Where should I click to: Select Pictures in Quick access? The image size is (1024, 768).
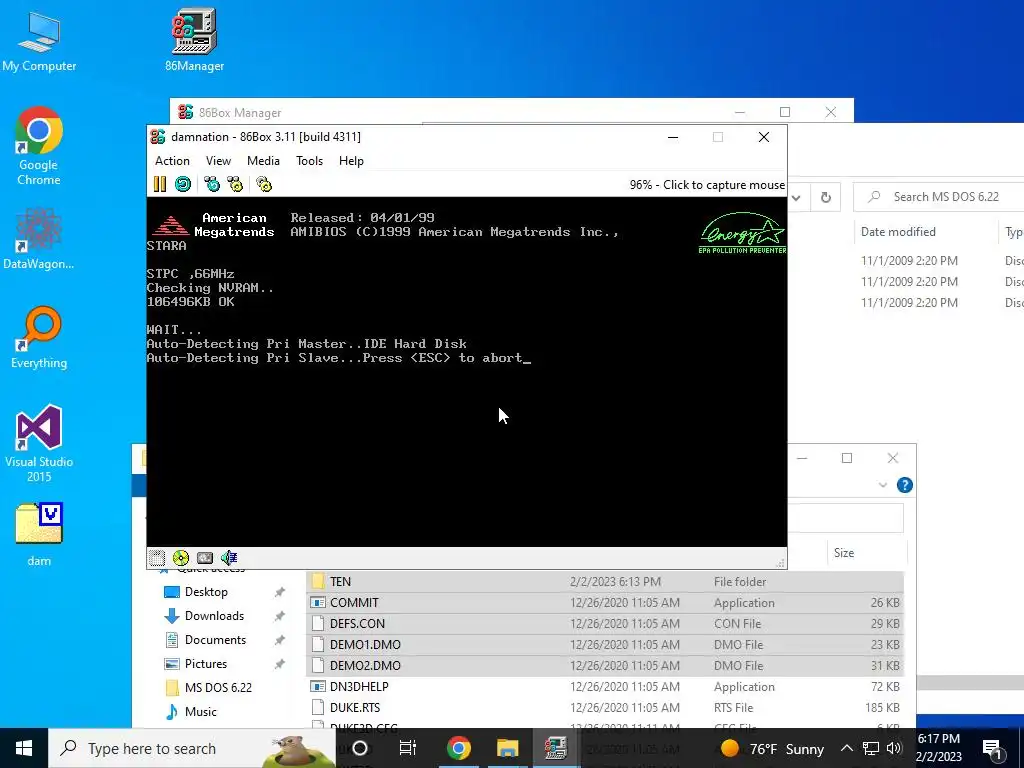(206, 664)
